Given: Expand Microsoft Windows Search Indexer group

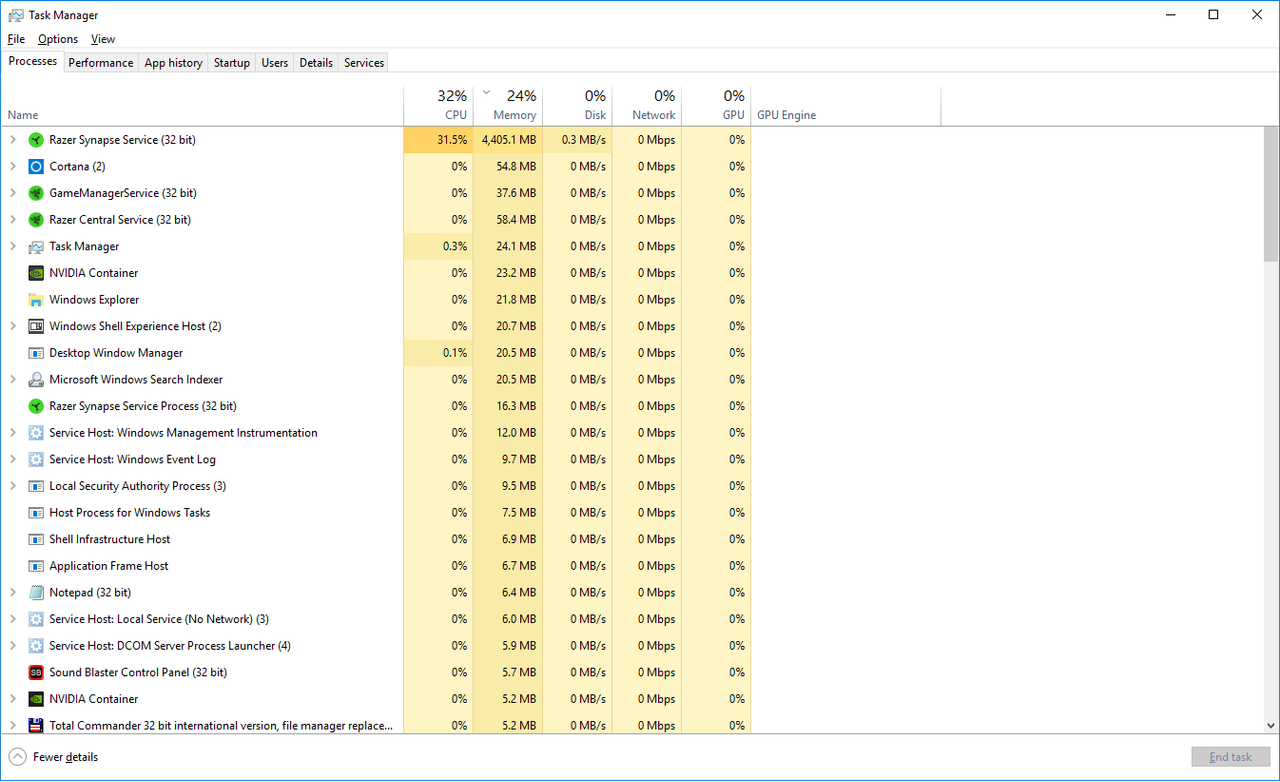Looking at the screenshot, I should click(x=13, y=380).
